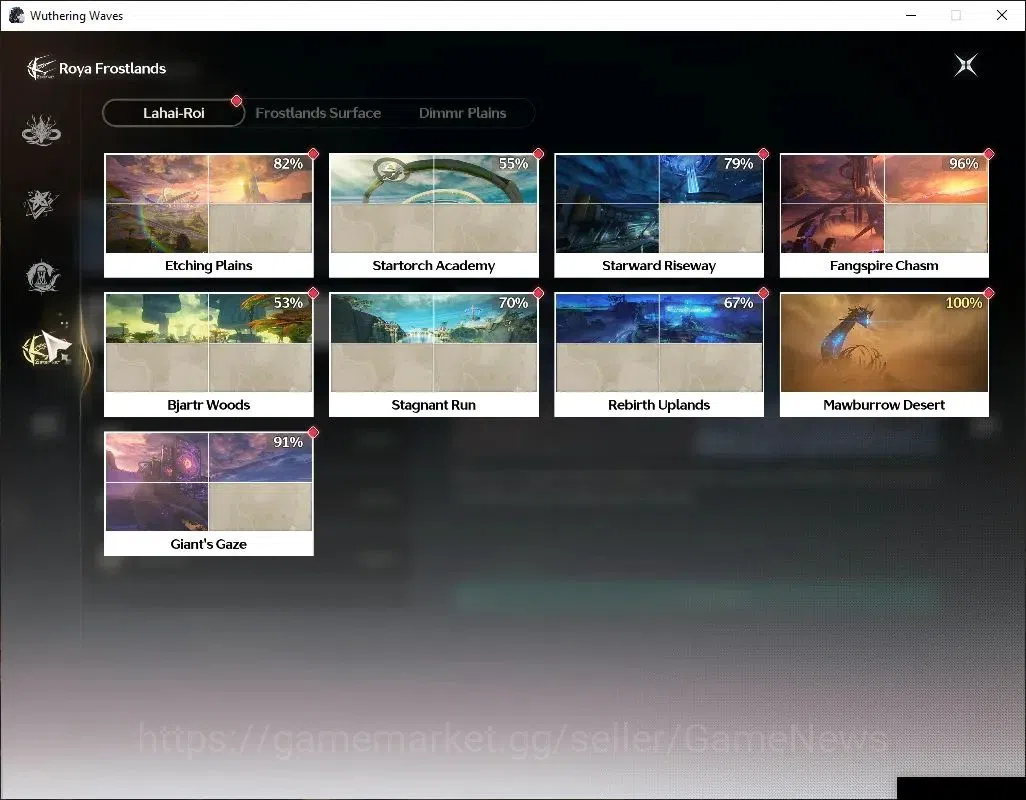Switch to the Lahai-Roi tab
This screenshot has height=800, width=1026.
pyautogui.click(x=173, y=113)
